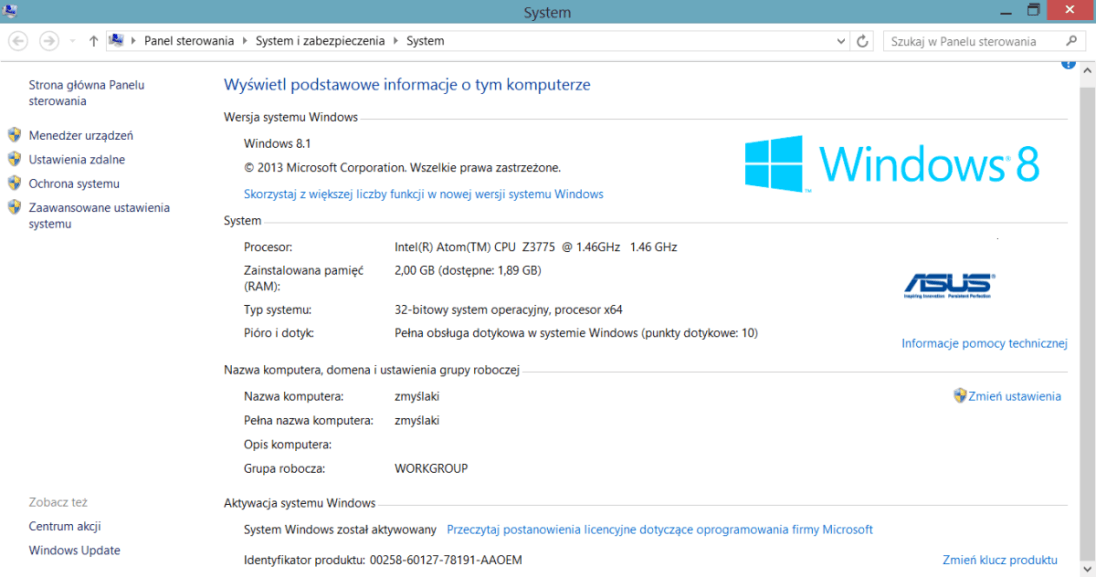
Task: Click Skorzystaj z większej liczby funkcji link
Action: coord(423,194)
